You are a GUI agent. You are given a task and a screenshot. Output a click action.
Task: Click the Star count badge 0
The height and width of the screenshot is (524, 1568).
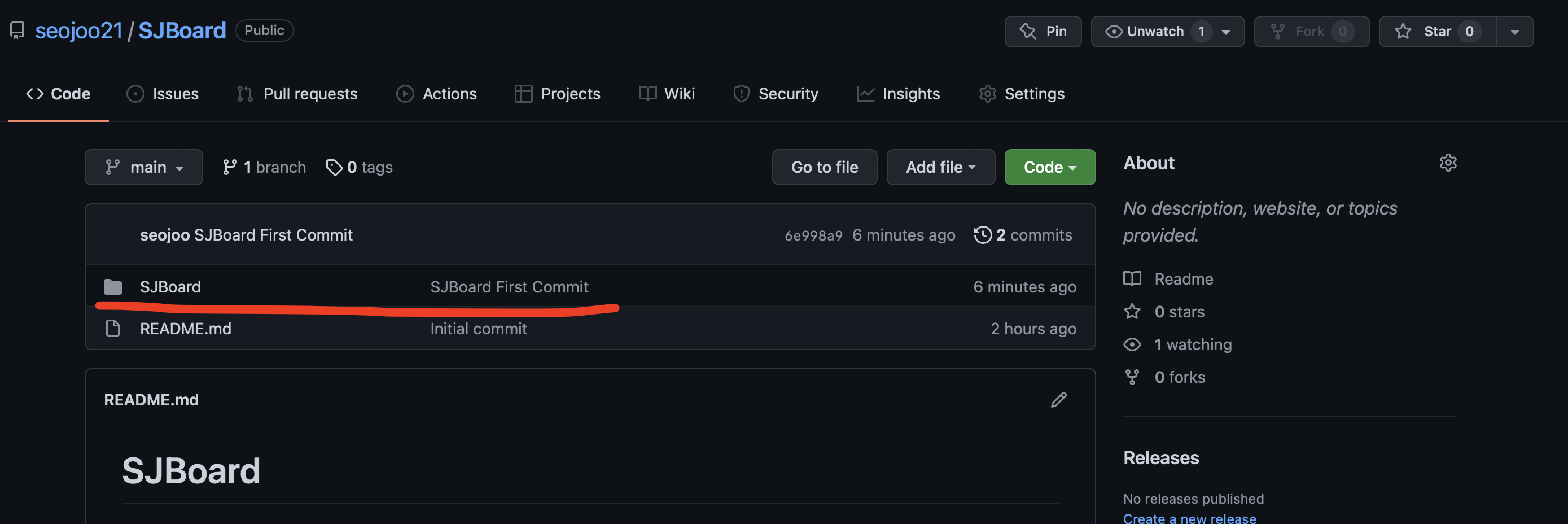coord(1469,32)
